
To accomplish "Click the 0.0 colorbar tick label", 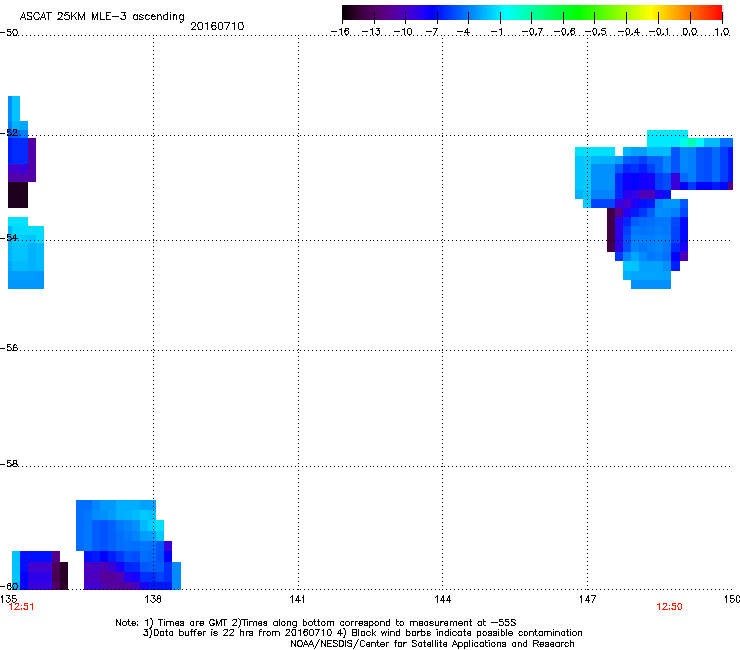I will [690, 32].
